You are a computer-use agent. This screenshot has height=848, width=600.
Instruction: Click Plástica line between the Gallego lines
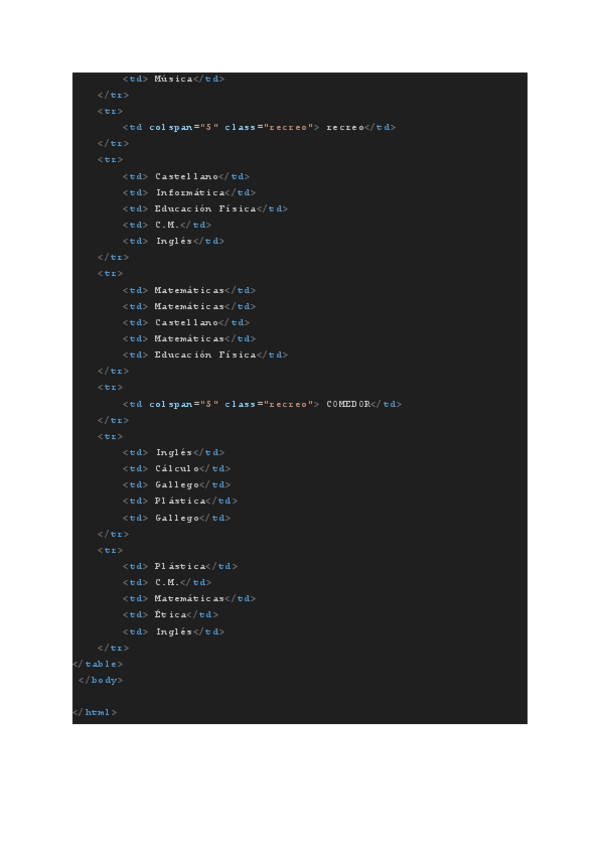pos(180,501)
